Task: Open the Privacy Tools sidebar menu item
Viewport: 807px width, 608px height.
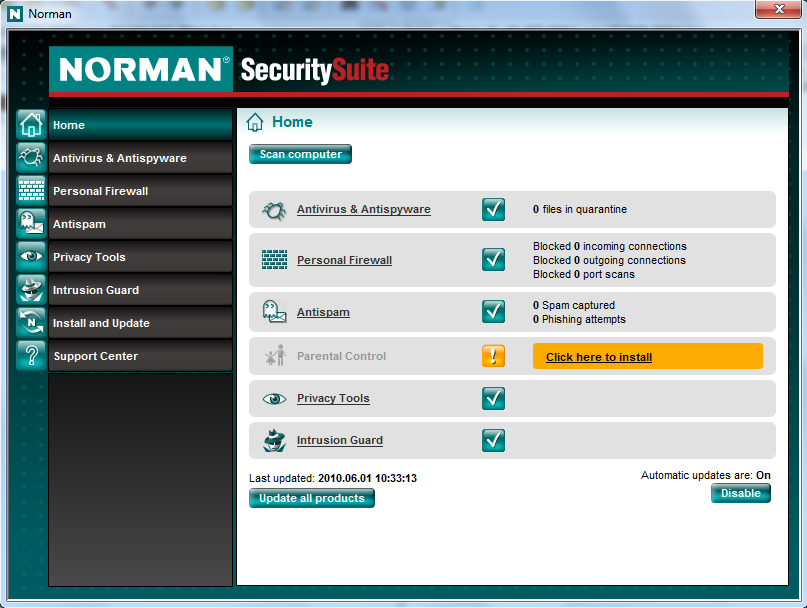Action: tap(140, 257)
